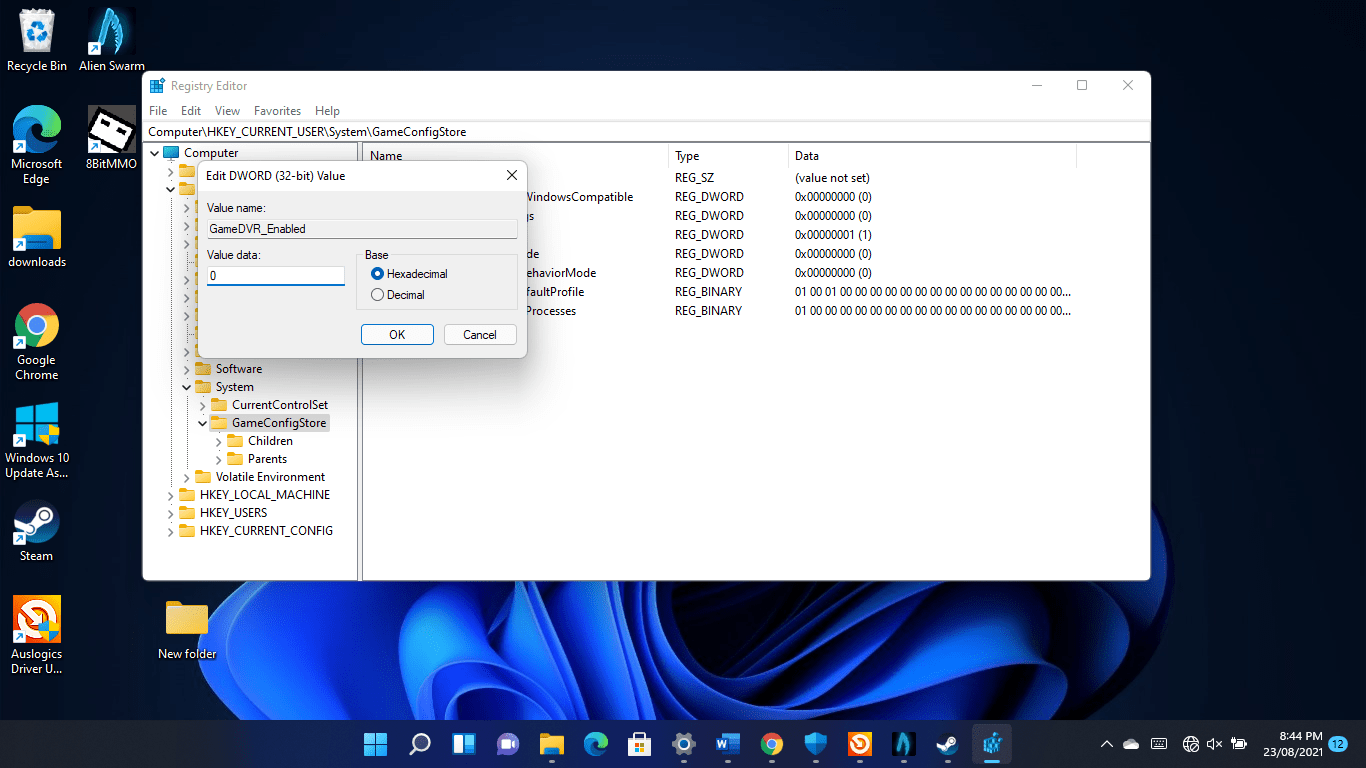Expand the CurrentControlSet key
Screen dimensions: 1366x768
click(204, 404)
